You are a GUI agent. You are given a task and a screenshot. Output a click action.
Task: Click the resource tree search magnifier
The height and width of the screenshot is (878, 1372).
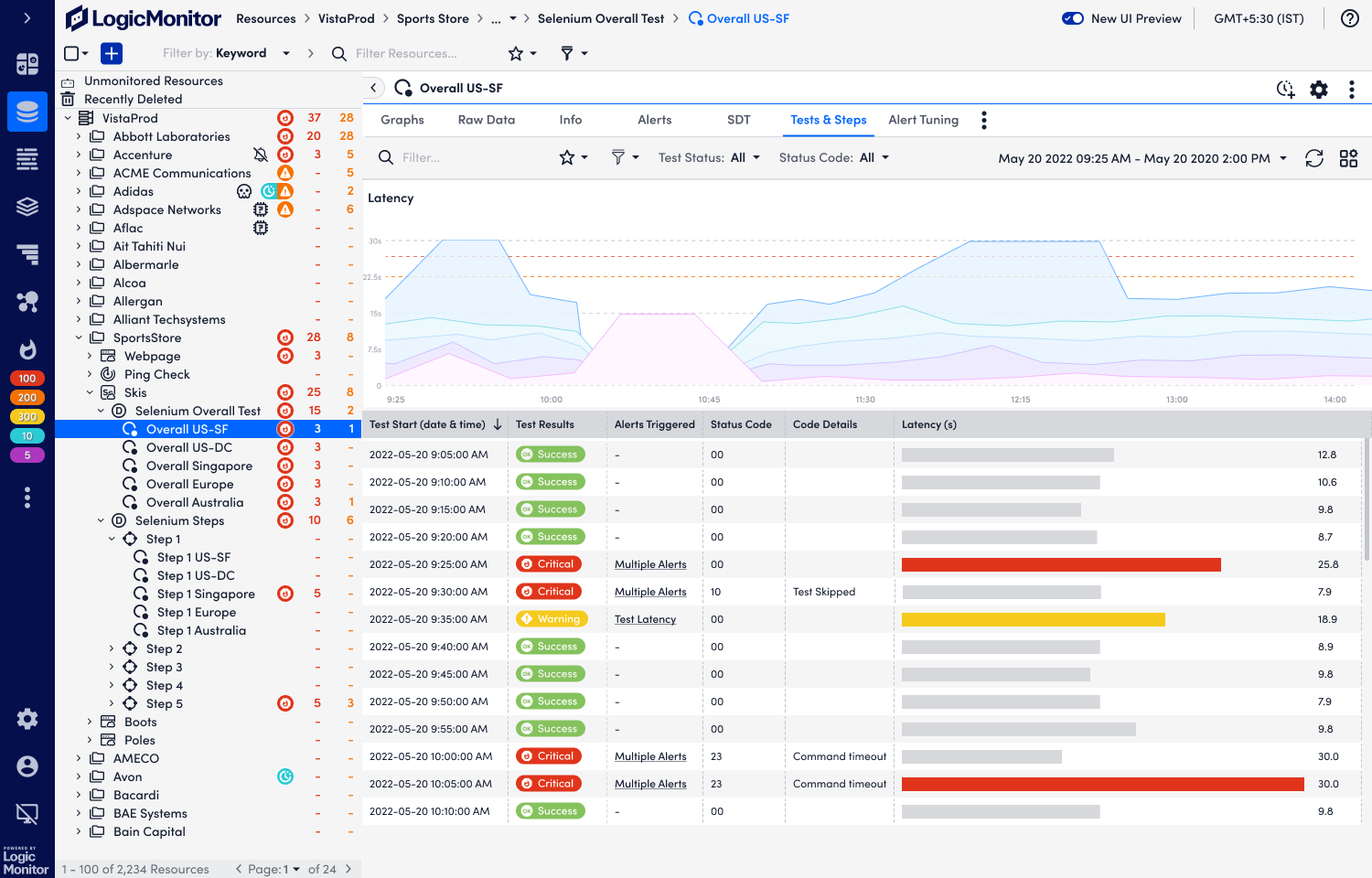point(338,54)
